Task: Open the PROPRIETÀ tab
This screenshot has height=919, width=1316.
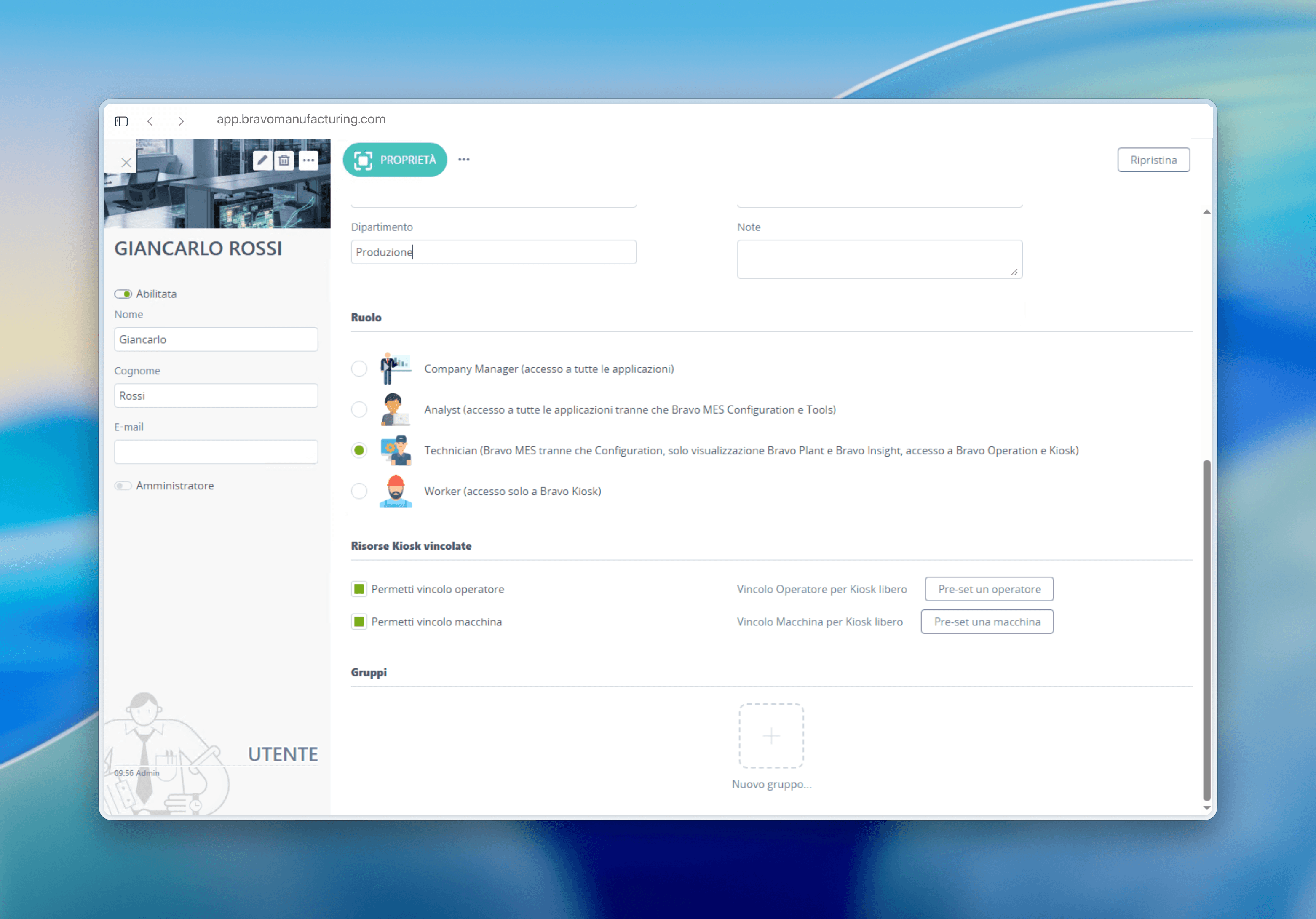Action: click(395, 160)
